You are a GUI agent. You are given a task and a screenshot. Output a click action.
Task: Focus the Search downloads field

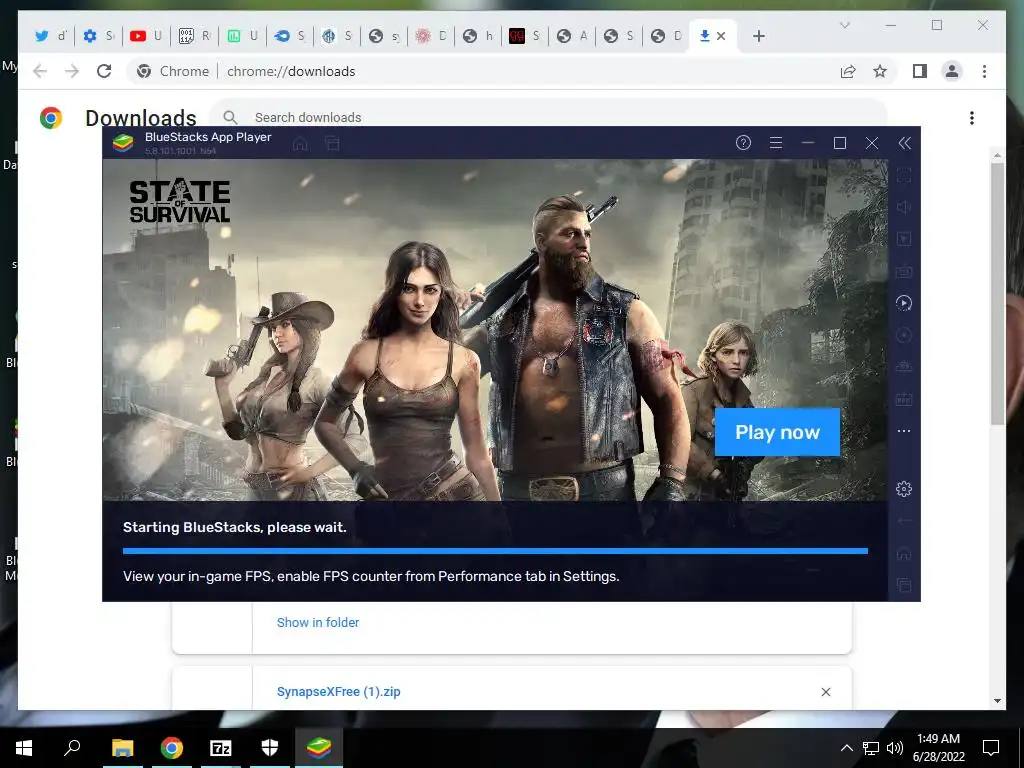549,117
